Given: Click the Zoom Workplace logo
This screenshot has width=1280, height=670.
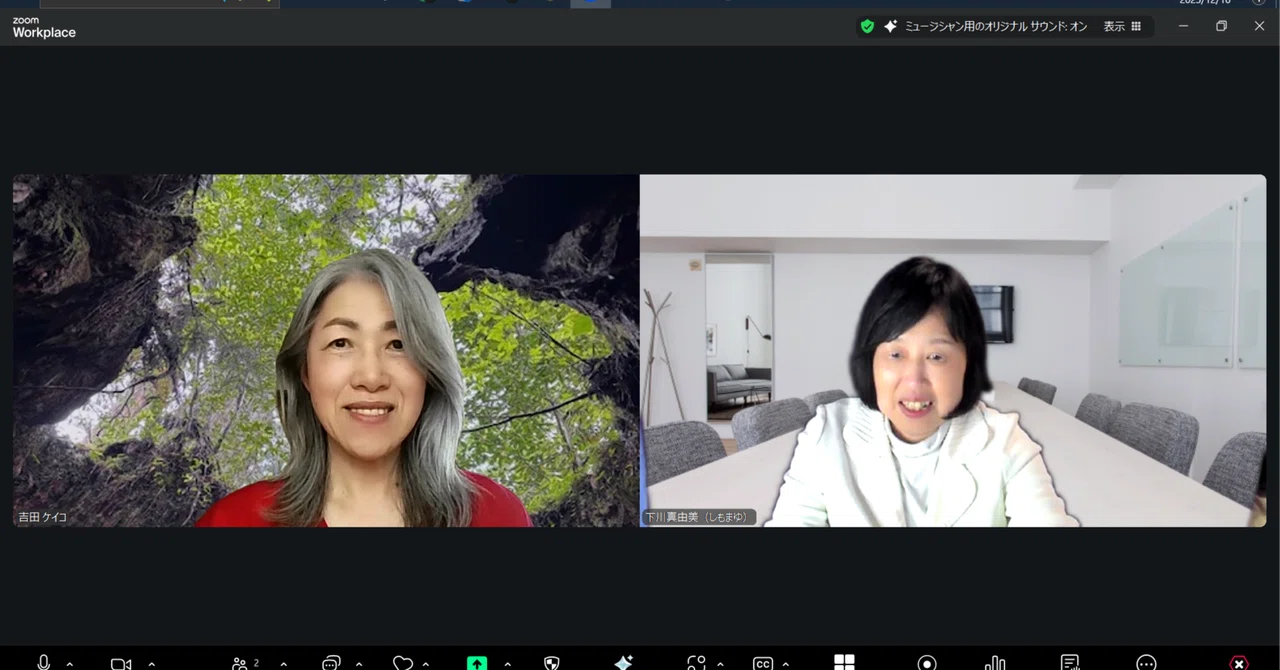Looking at the screenshot, I should (44, 27).
